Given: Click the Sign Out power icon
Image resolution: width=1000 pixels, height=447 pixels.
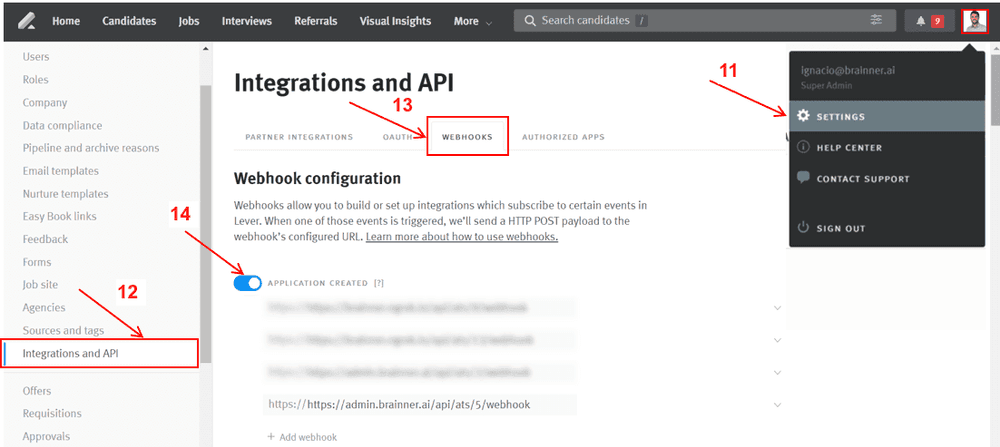Looking at the screenshot, I should tap(803, 228).
